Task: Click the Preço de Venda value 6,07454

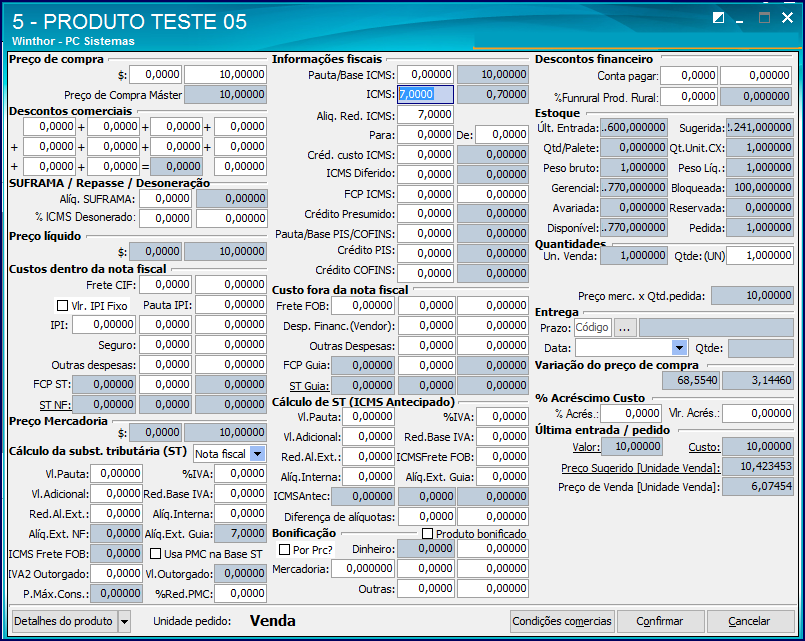Action: point(758,487)
